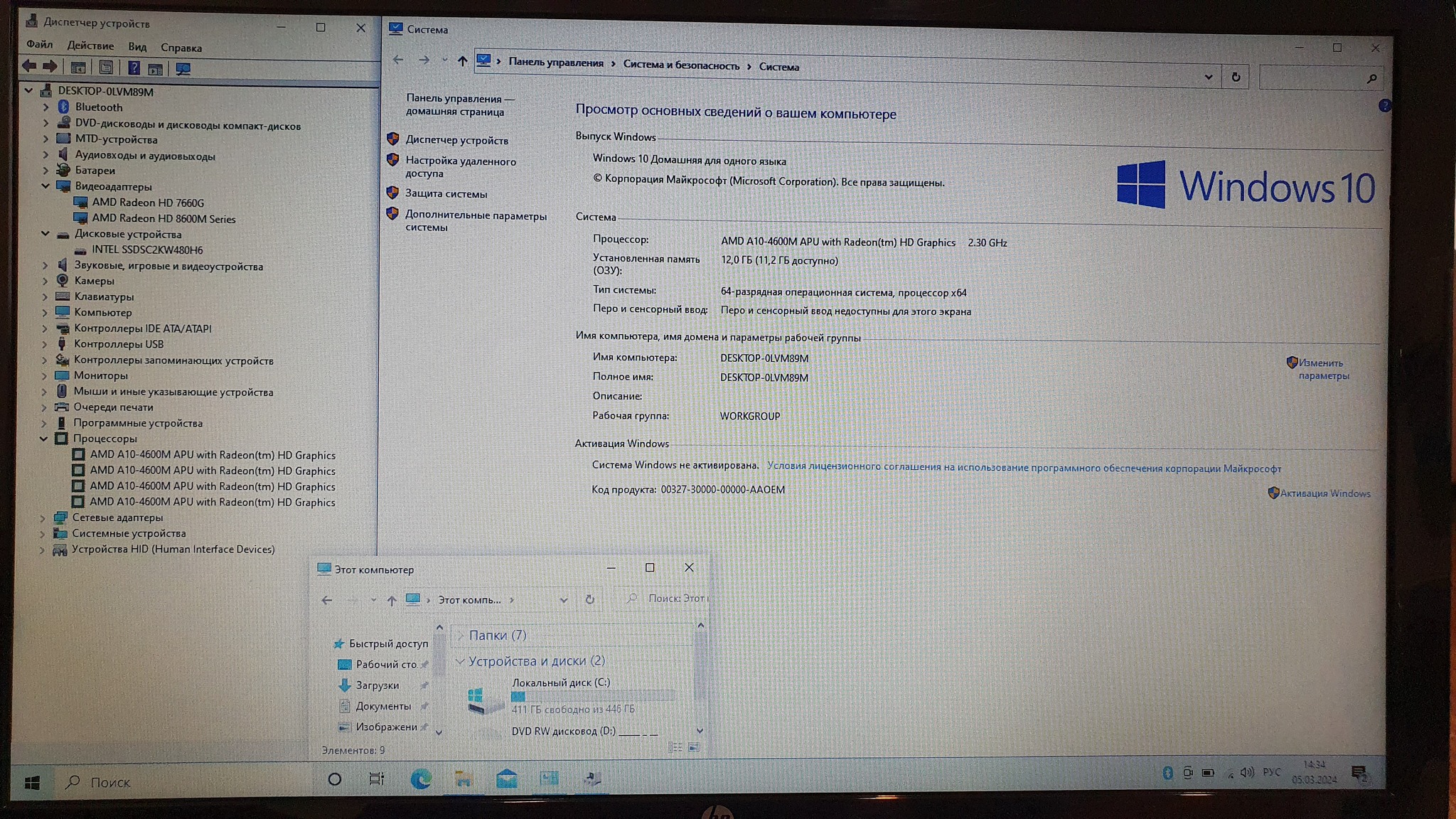Open Microsoft Edge from the taskbar

(420, 780)
